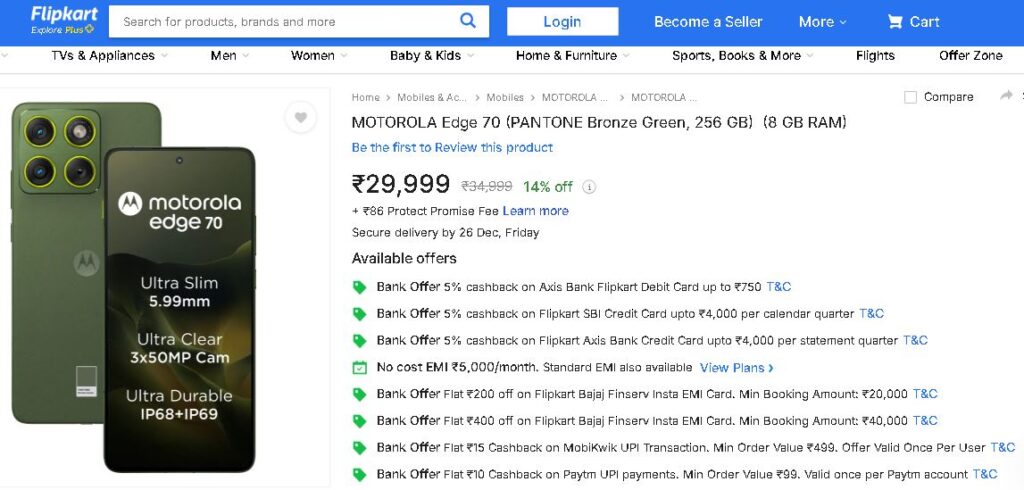Click the Flipkart Explore Plus logo
The image size is (1024, 490).
pos(64,20)
